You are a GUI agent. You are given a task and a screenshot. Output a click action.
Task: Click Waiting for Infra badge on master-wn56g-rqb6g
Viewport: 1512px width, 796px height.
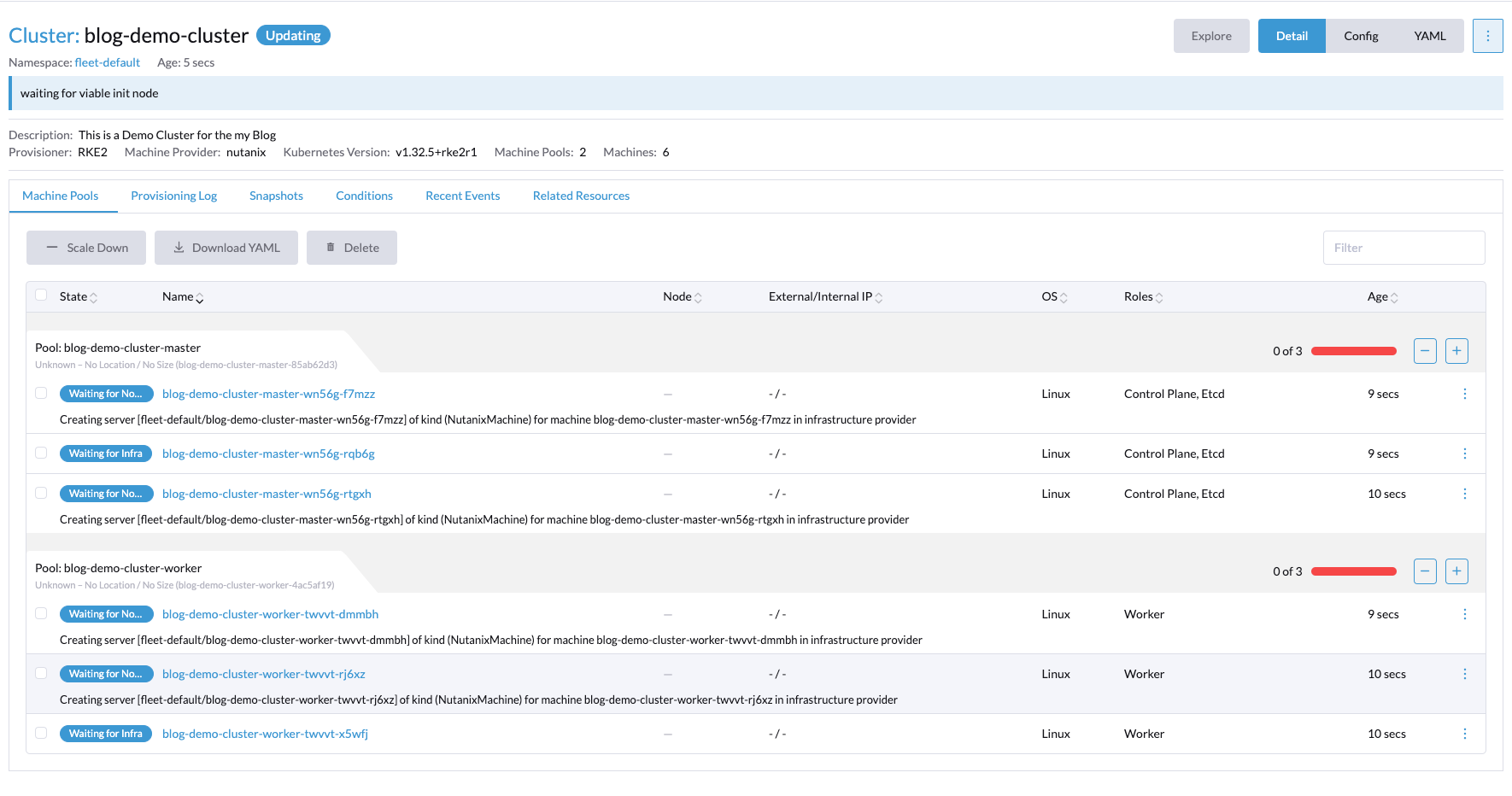(106, 454)
